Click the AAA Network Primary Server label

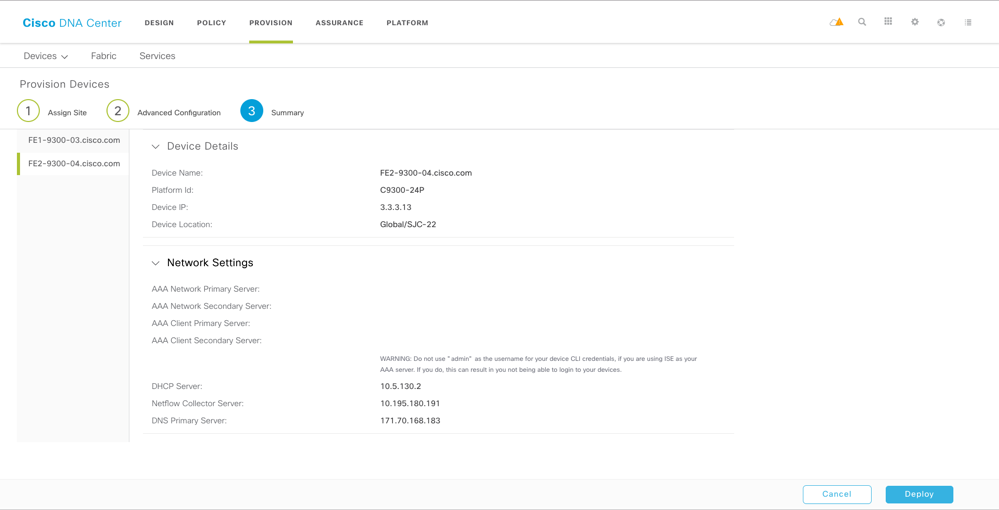tap(206, 289)
